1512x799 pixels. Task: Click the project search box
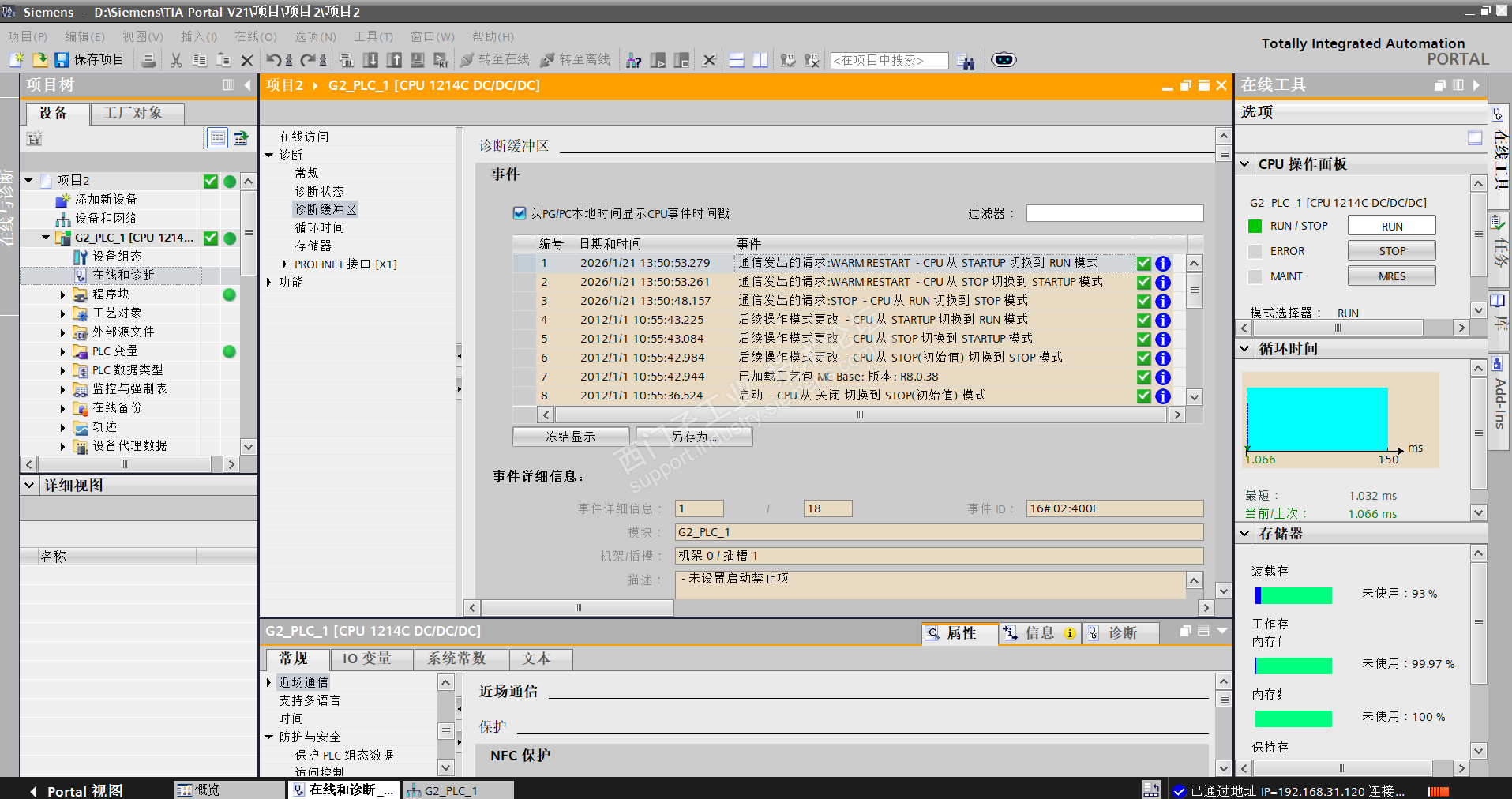890,61
